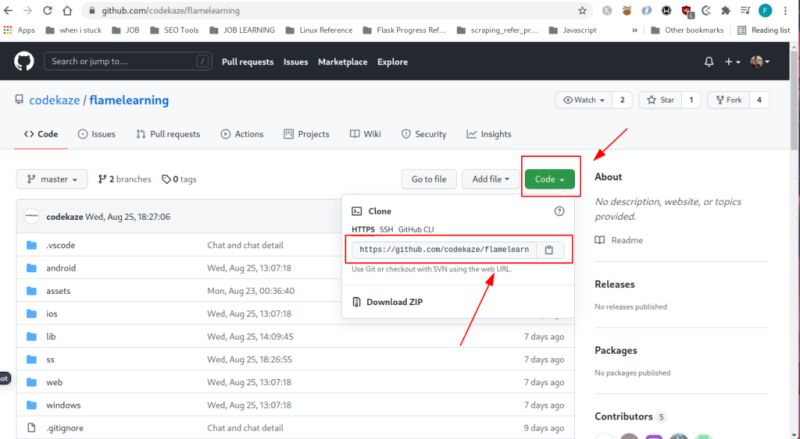Click Issues in top navigation
This screenshot has height=439, width=800.
click(x=296, y=62)
